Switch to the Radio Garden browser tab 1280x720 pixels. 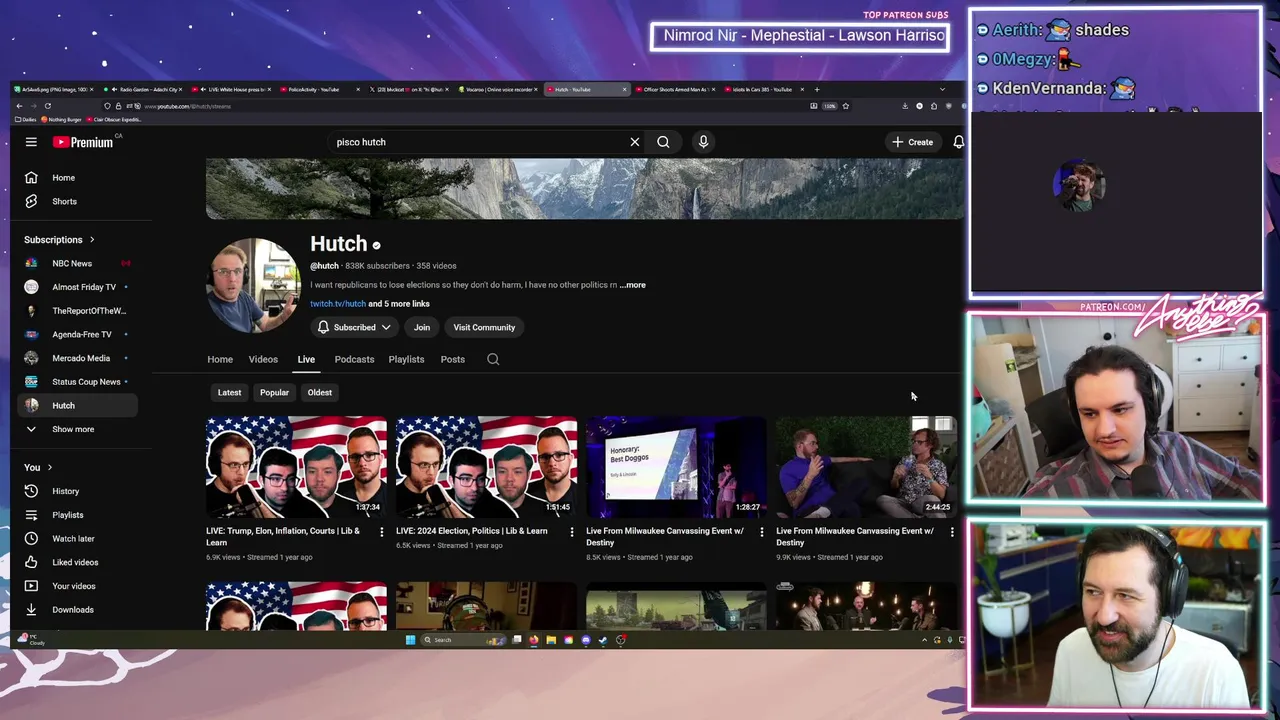tap(143, 90)
